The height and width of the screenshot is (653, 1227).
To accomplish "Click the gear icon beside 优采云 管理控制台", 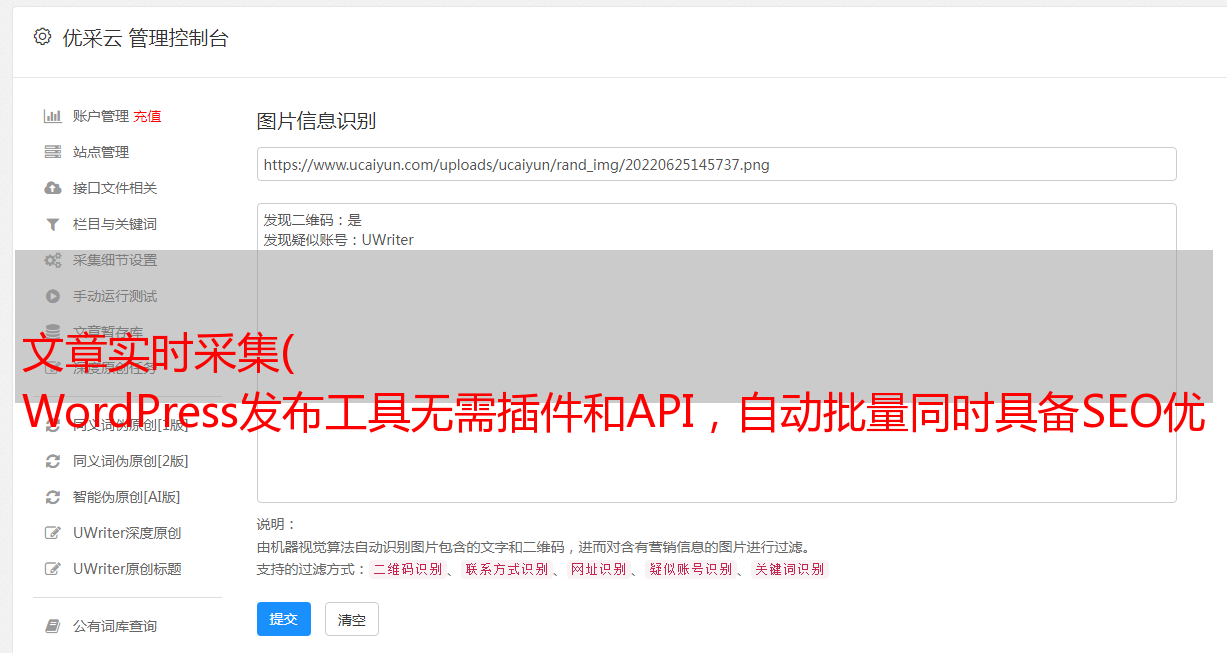I will coord(42,37).
